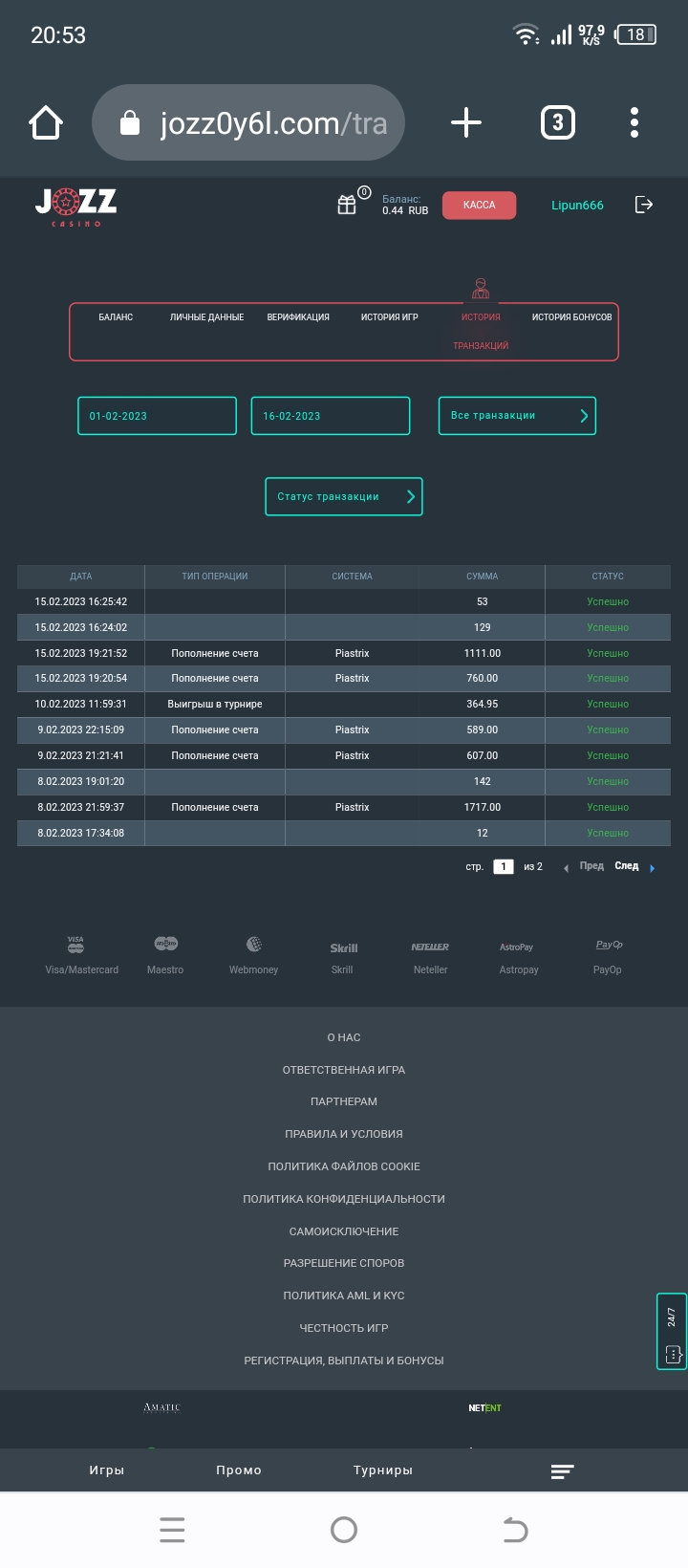Click the start date field 01-02-2023
The height and width of the screenshot is (1568, 688).
point(157,416)
